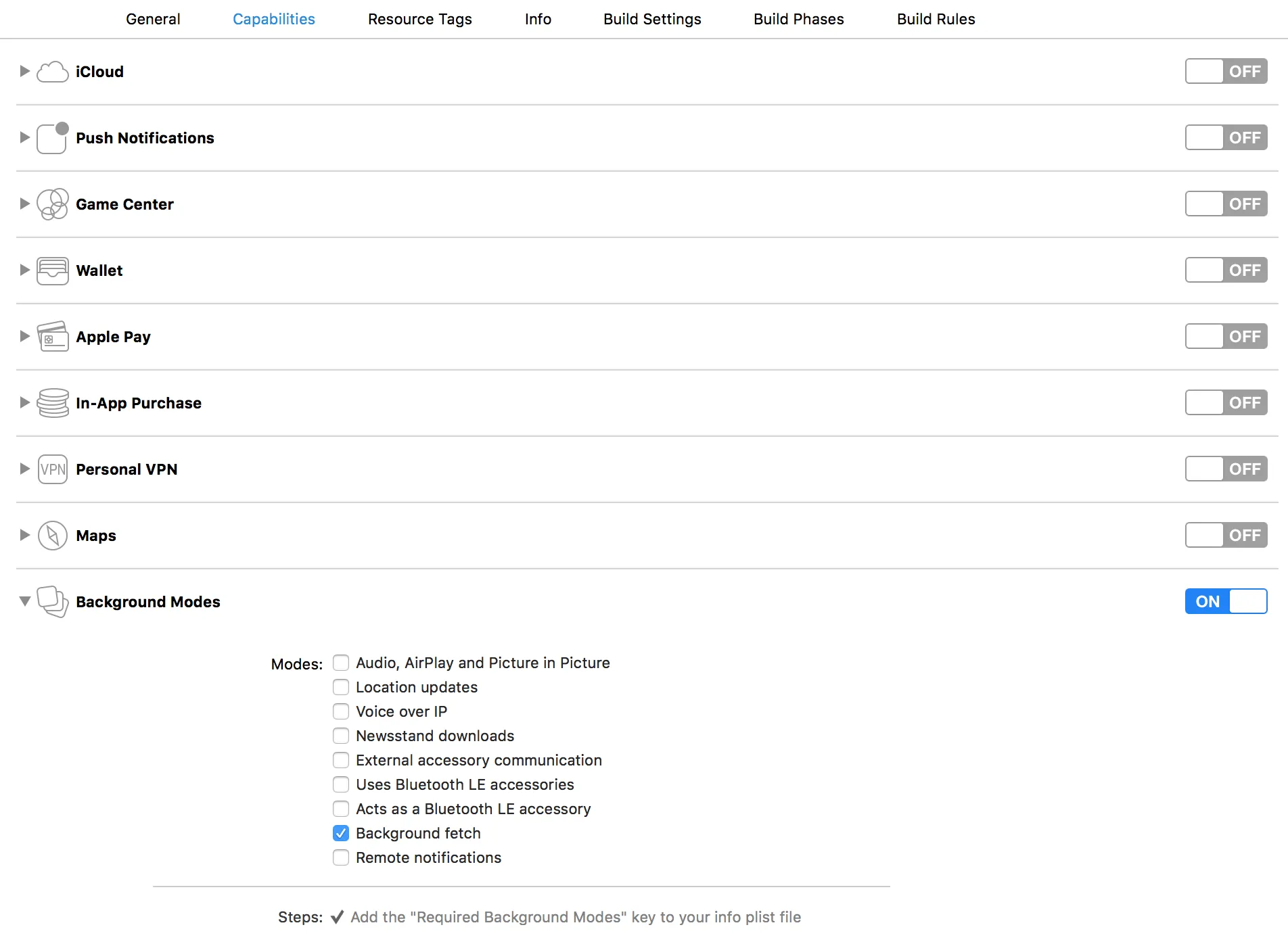The image size is (1288, 944).
Task: Click the Push Notifications badge icon
Action: [x=53, y=138]
